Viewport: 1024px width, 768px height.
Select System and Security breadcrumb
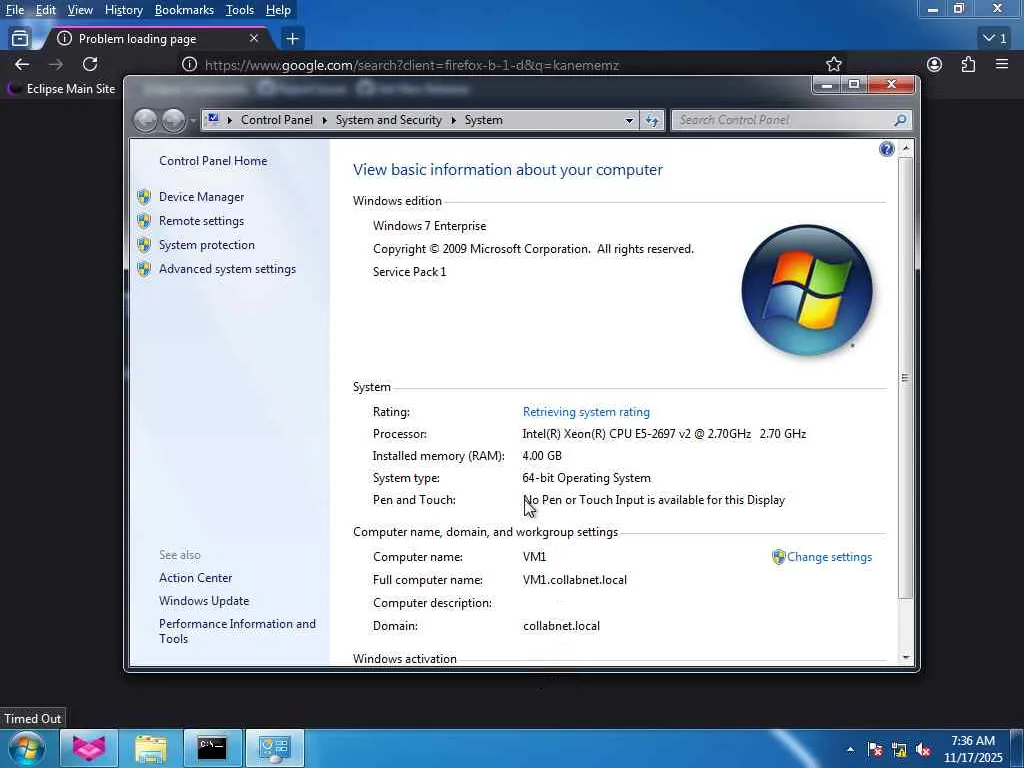389,120
